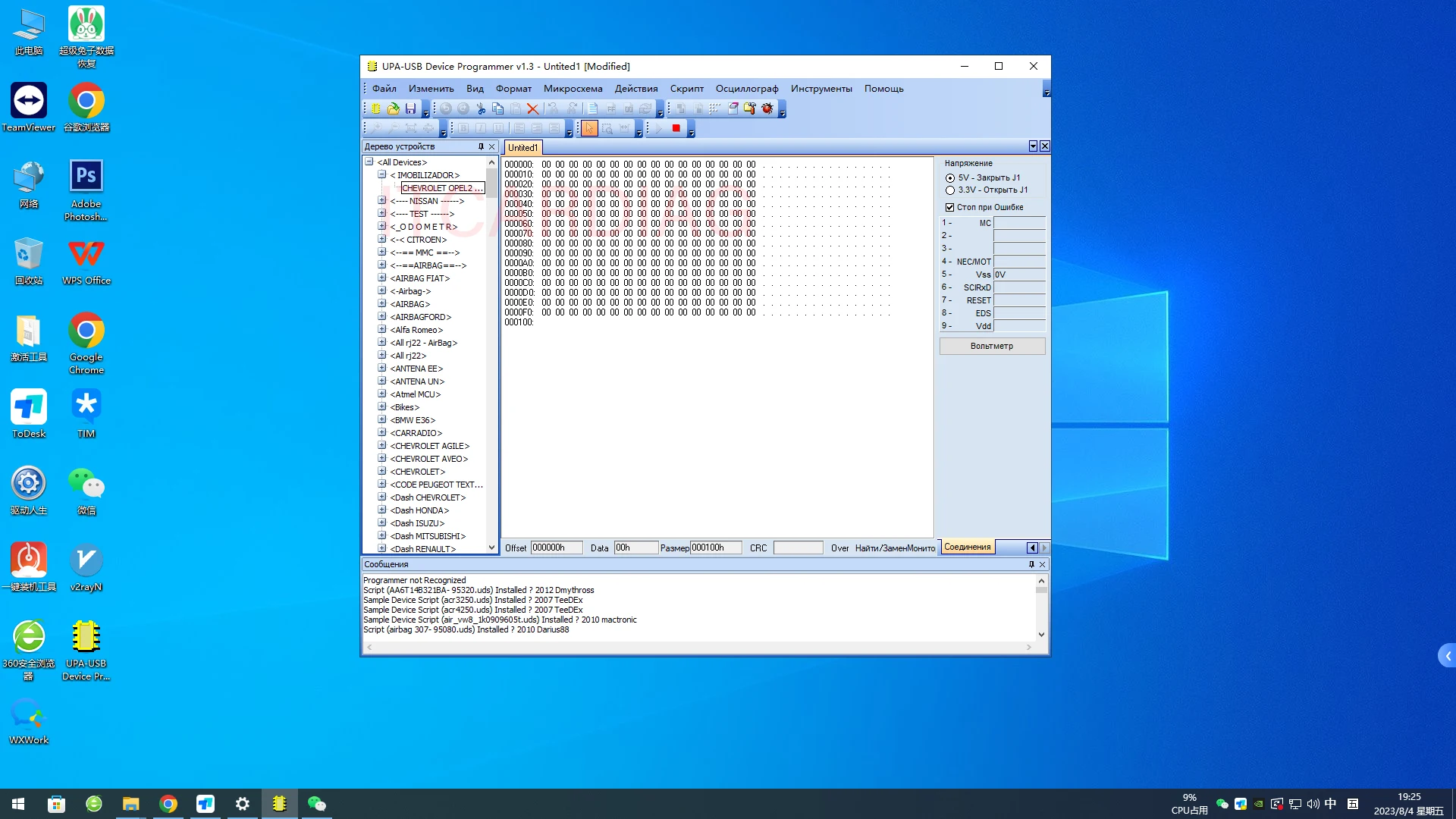Launch Adobe Photoshop desktop icon
1456x819 pixels.
tap(86, 190)
